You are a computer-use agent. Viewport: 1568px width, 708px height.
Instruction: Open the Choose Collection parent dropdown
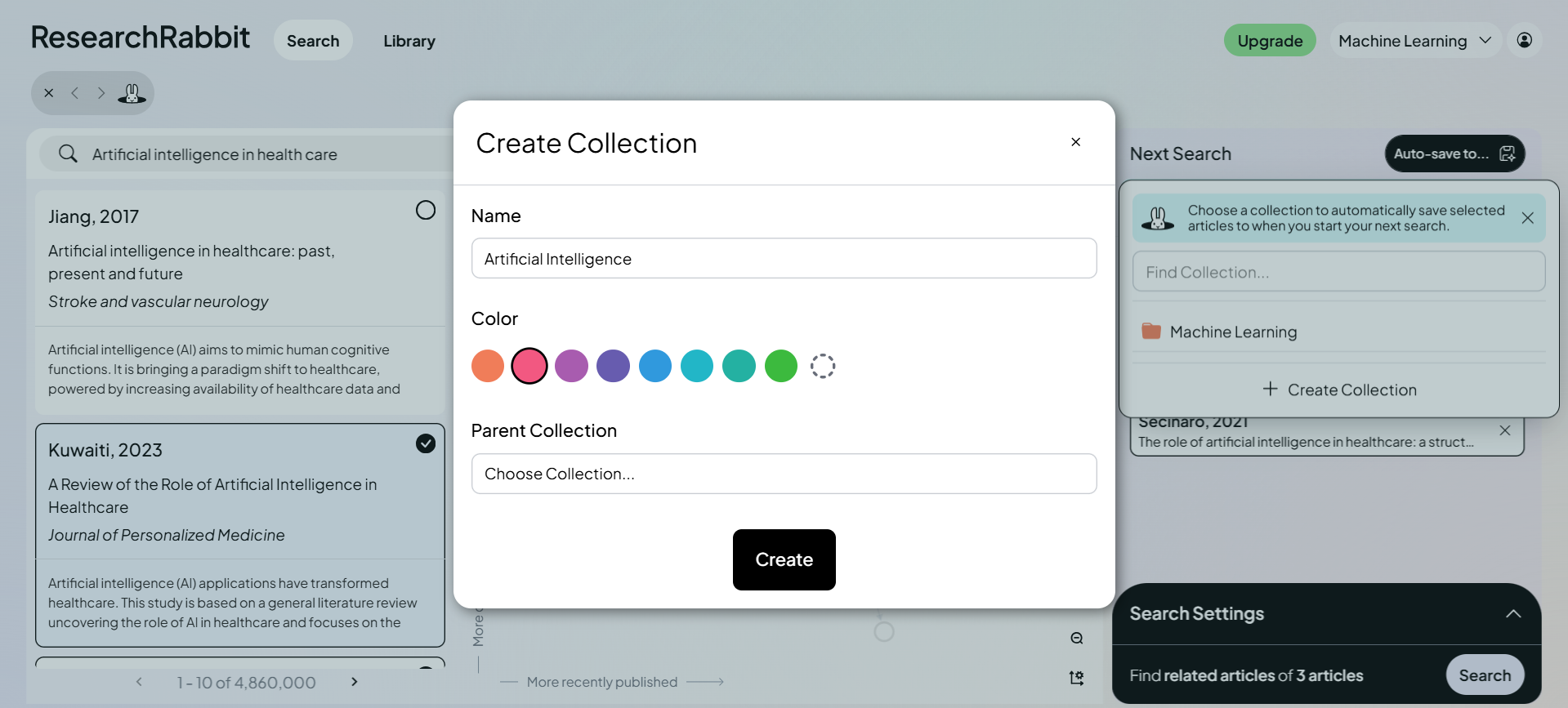coord(784,474)
